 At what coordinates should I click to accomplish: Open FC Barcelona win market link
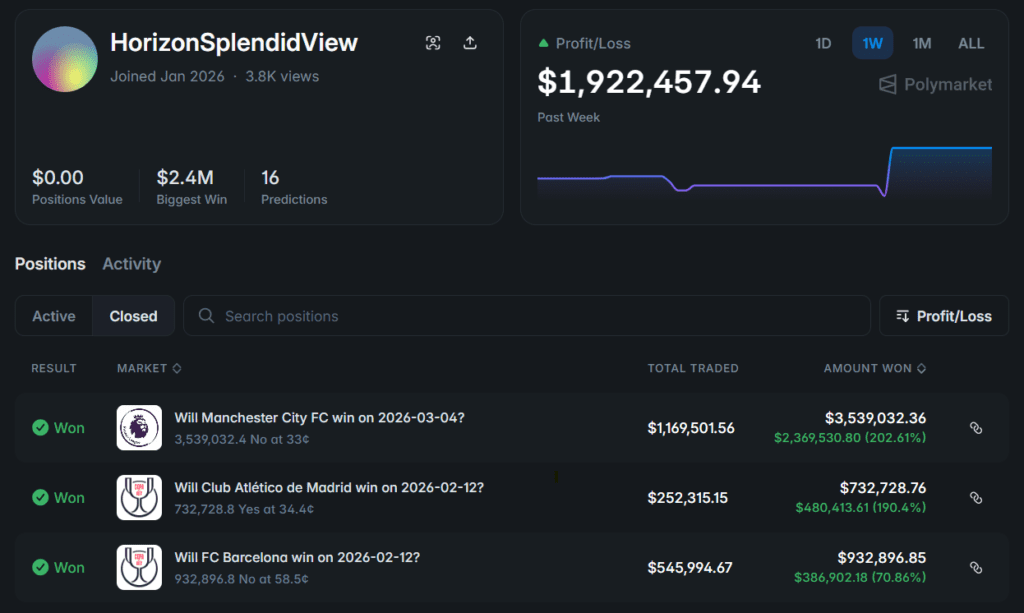(x=297, y=558)
